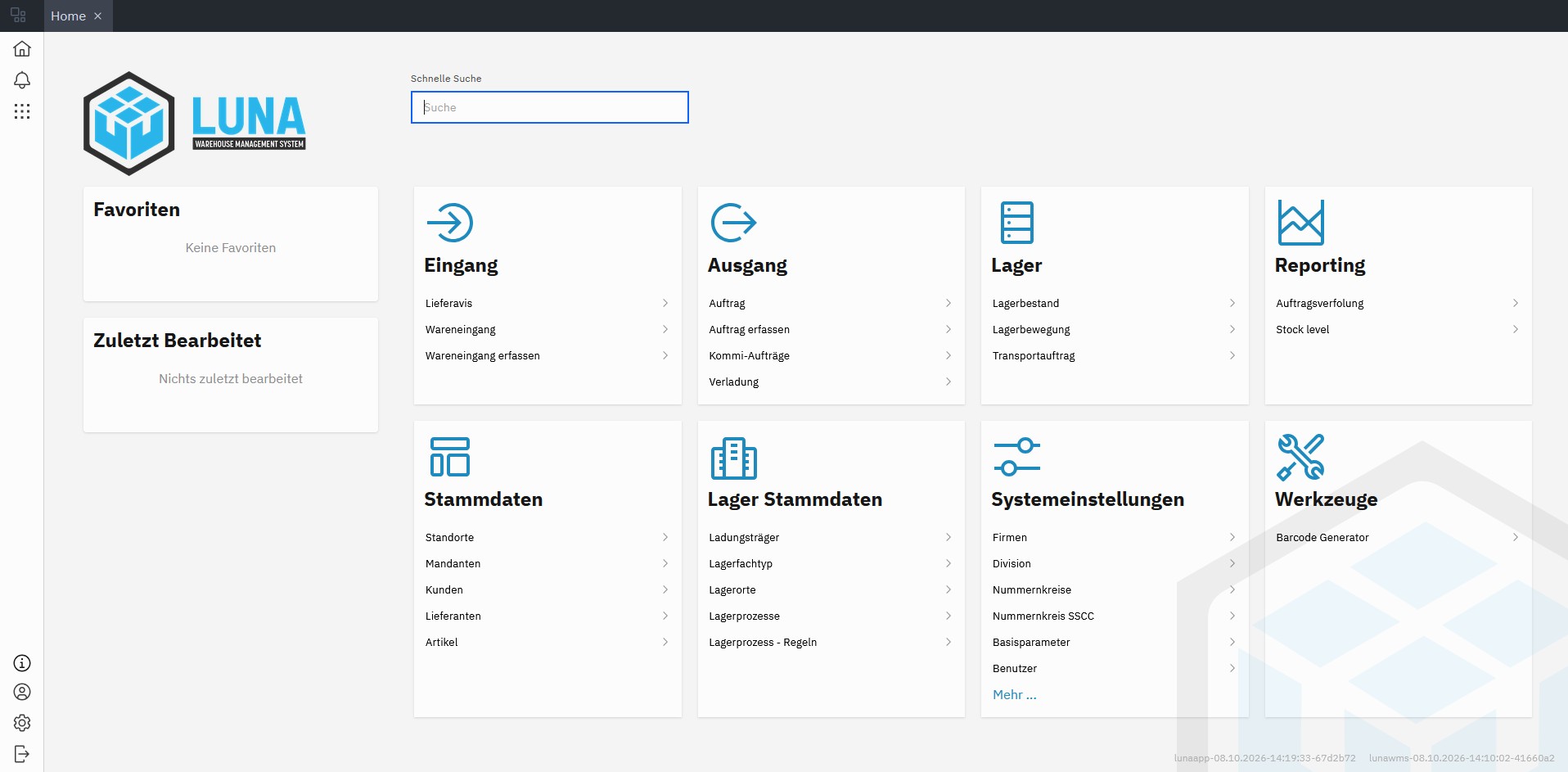Open Benutzer entry

pos(1115,668)
